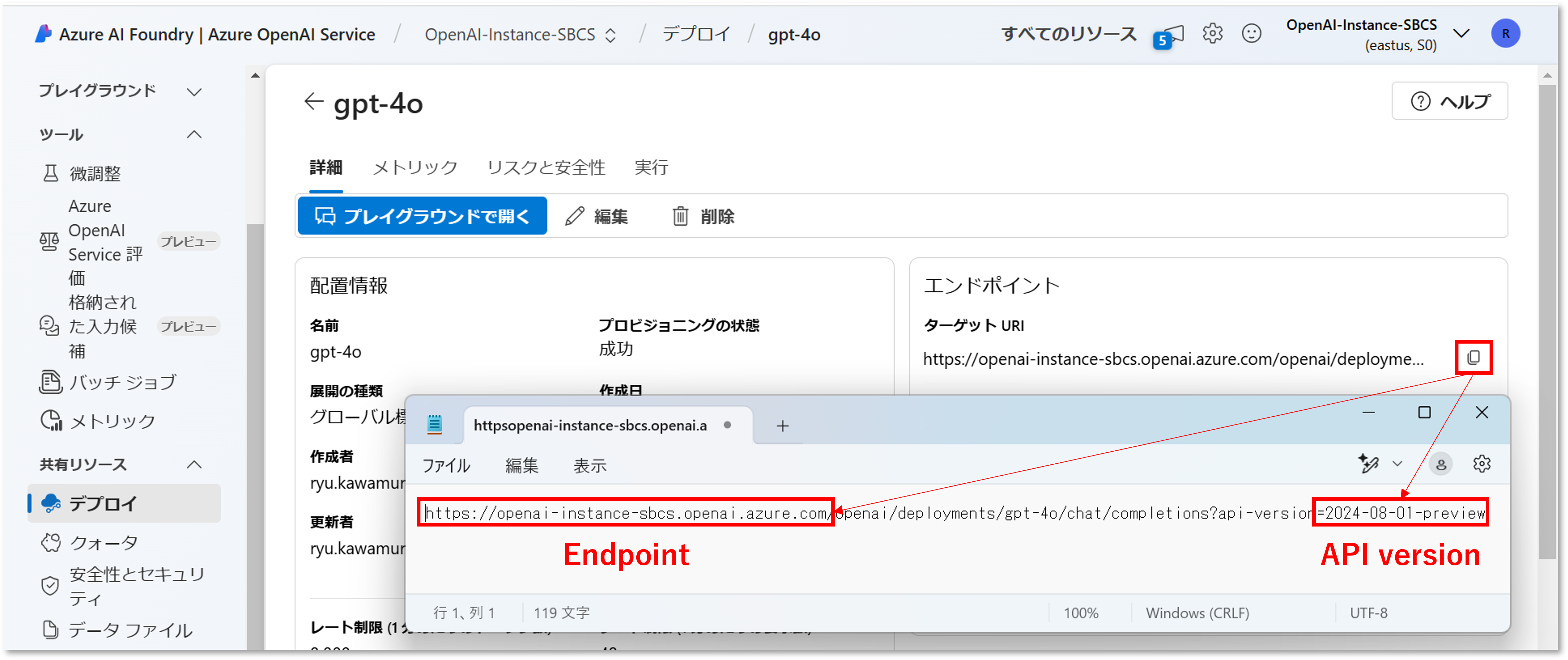Open Notepad 編集 menu
1568x660 pixels.
[521, 465]
